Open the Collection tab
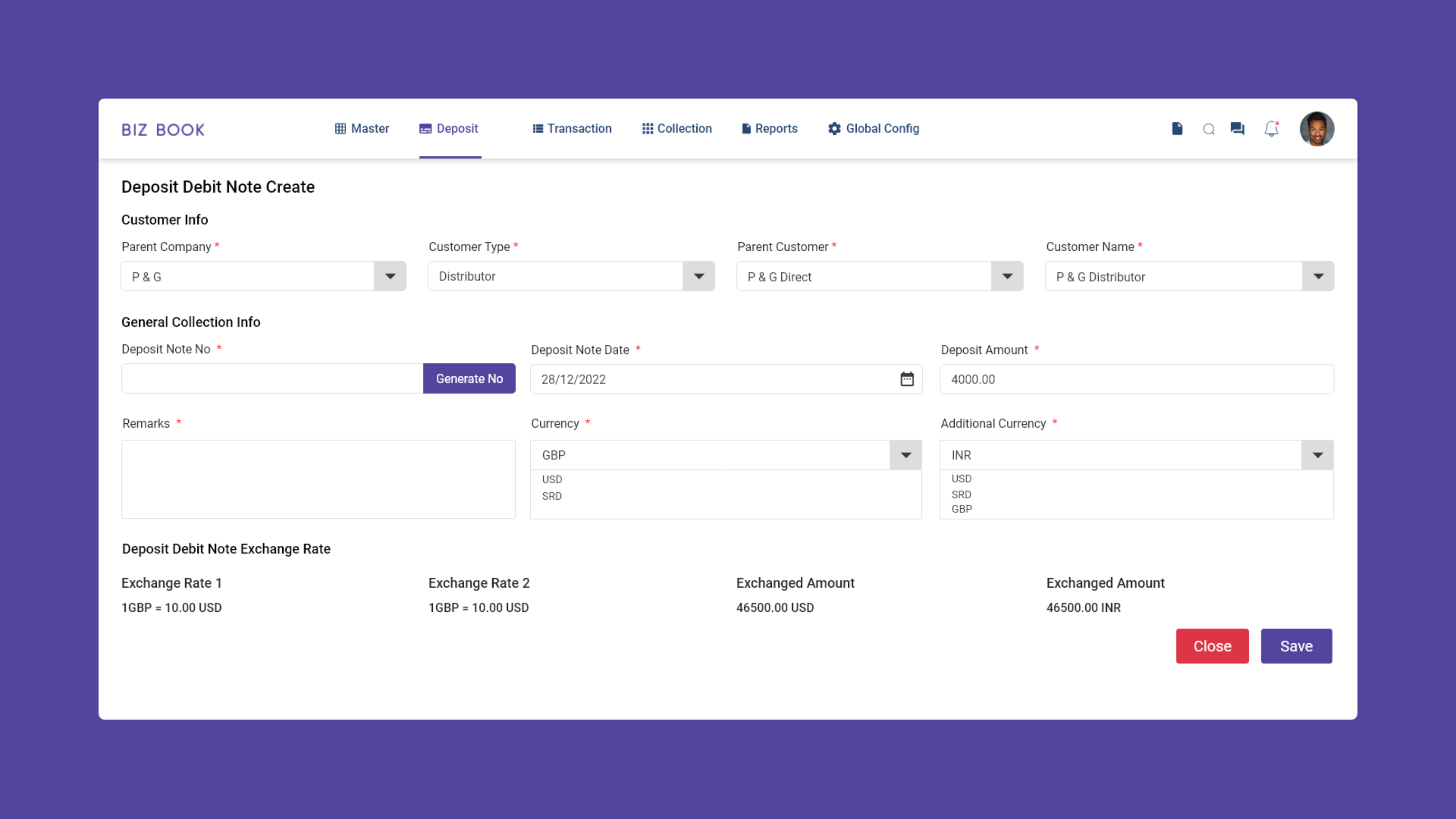The height and width of the screenshot is (819, 1456). pyautogui.click(x=677, y=128)
